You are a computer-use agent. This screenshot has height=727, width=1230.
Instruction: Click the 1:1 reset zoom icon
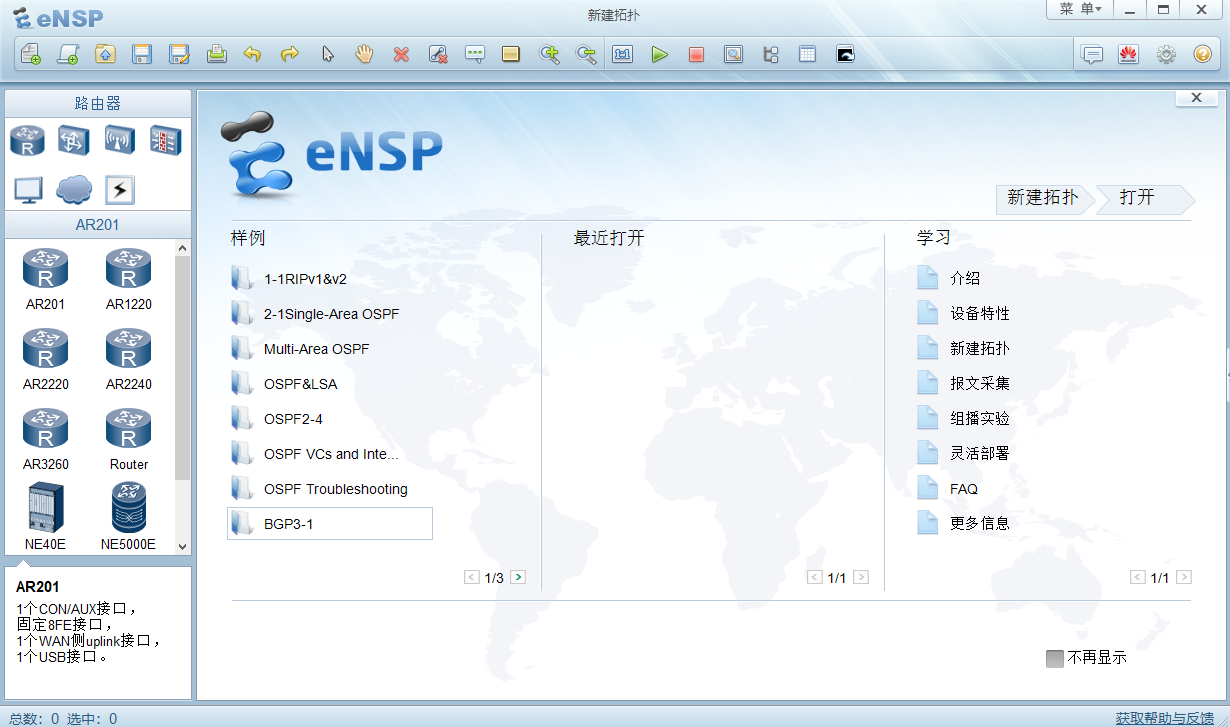[x=623, y=54]
